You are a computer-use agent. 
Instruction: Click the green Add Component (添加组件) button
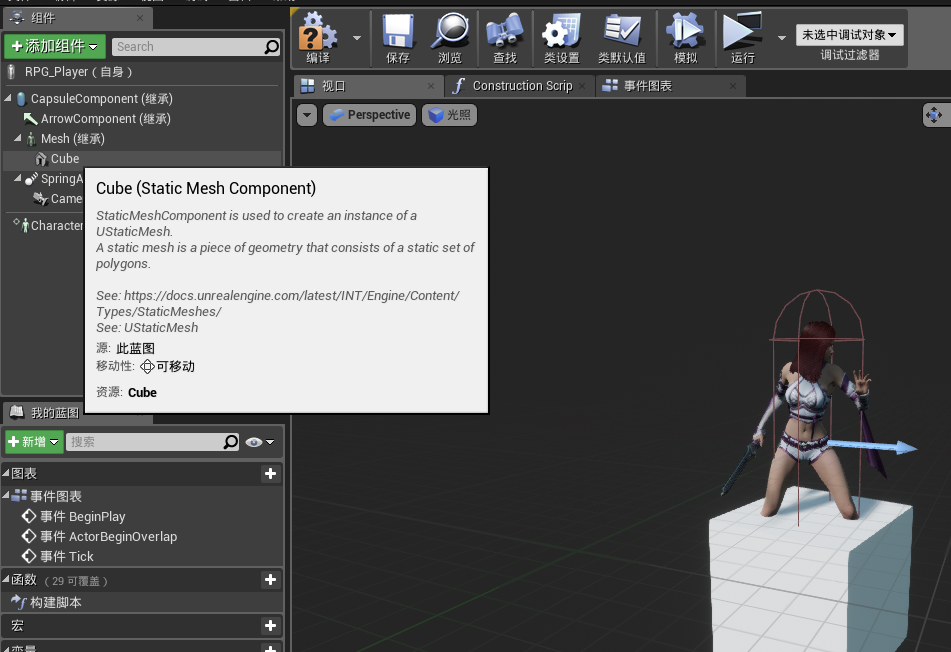[54, 46]
